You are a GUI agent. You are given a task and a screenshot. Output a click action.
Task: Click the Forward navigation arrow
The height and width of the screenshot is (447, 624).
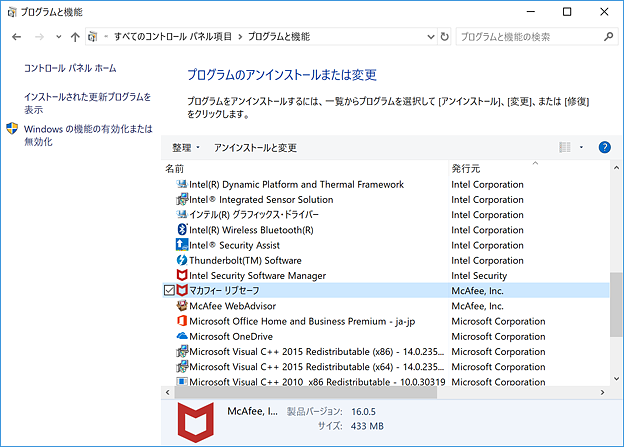click(39, 37)
